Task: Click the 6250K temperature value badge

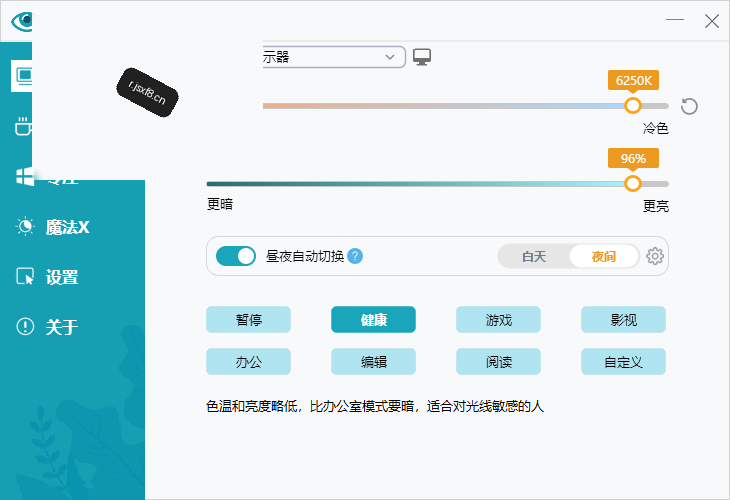Action: point(633,81)
